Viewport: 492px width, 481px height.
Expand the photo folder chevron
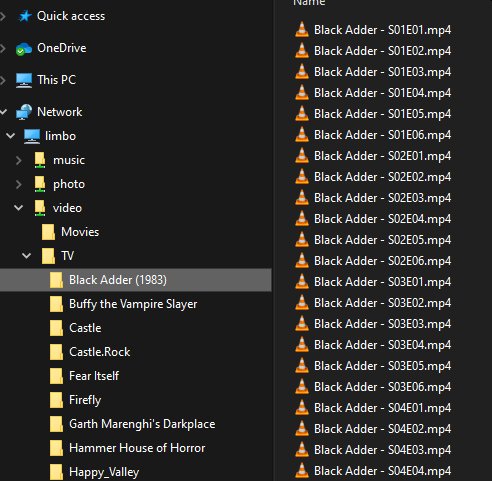click(19, 184)
